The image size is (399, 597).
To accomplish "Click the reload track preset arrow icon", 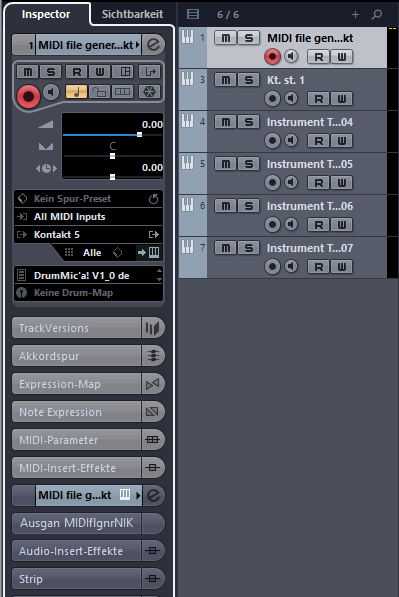I will coord(153,199).
